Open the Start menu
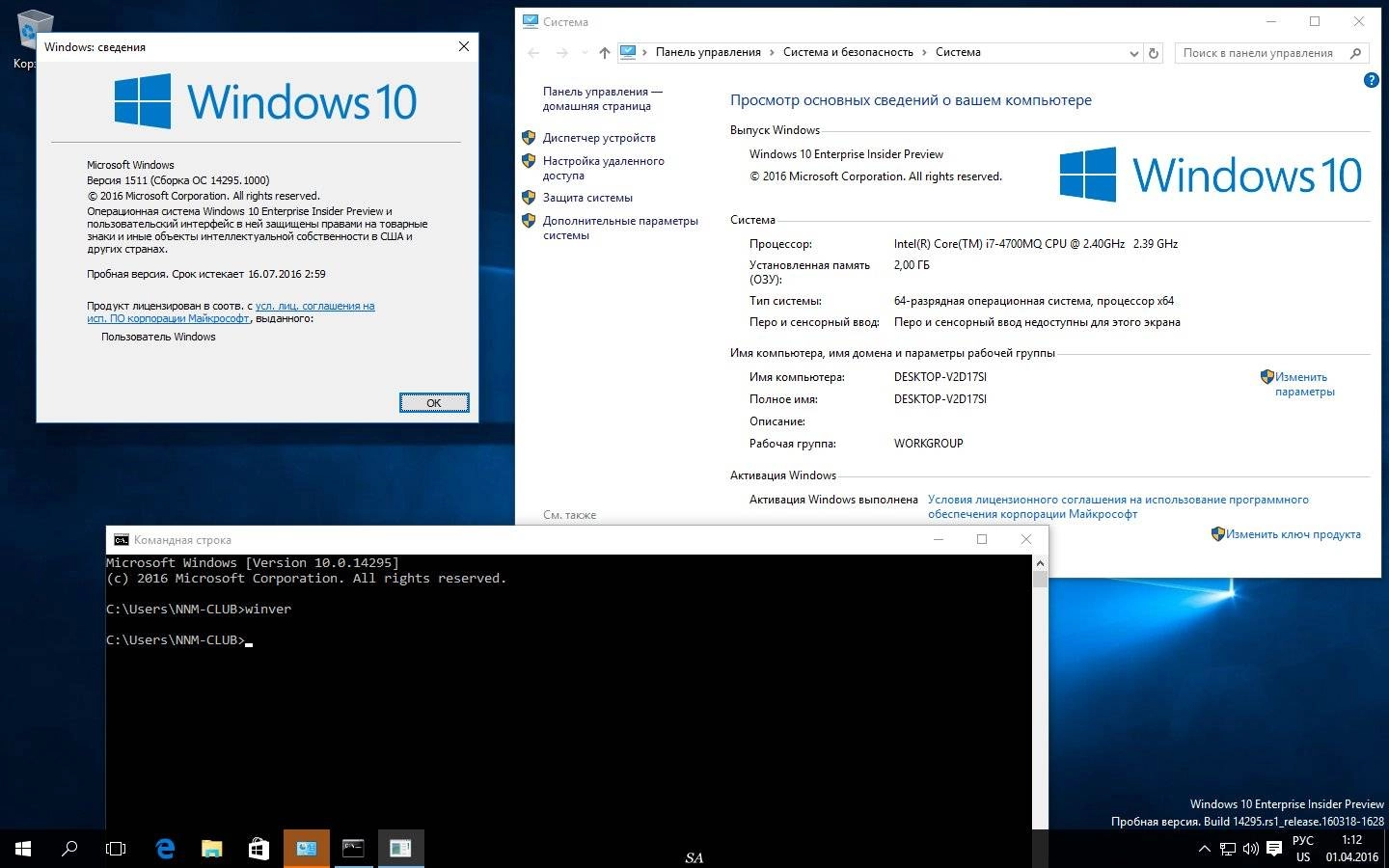 (23, 849)
